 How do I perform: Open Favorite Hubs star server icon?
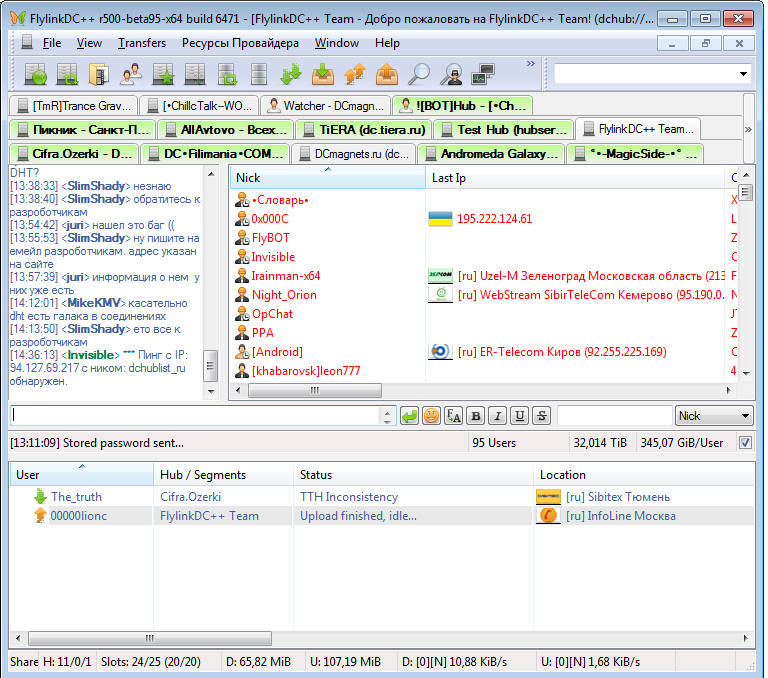163,74
